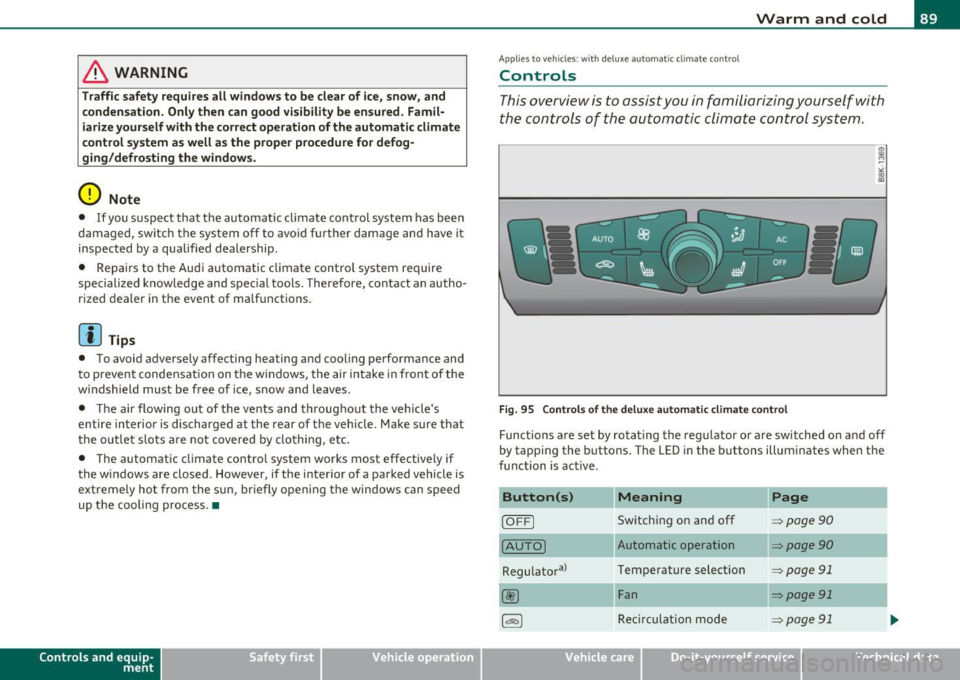Viewport: 960px width, 680px height.
Task: Click the Fig. 95 caption text
Action: click(x=643, y=409)
